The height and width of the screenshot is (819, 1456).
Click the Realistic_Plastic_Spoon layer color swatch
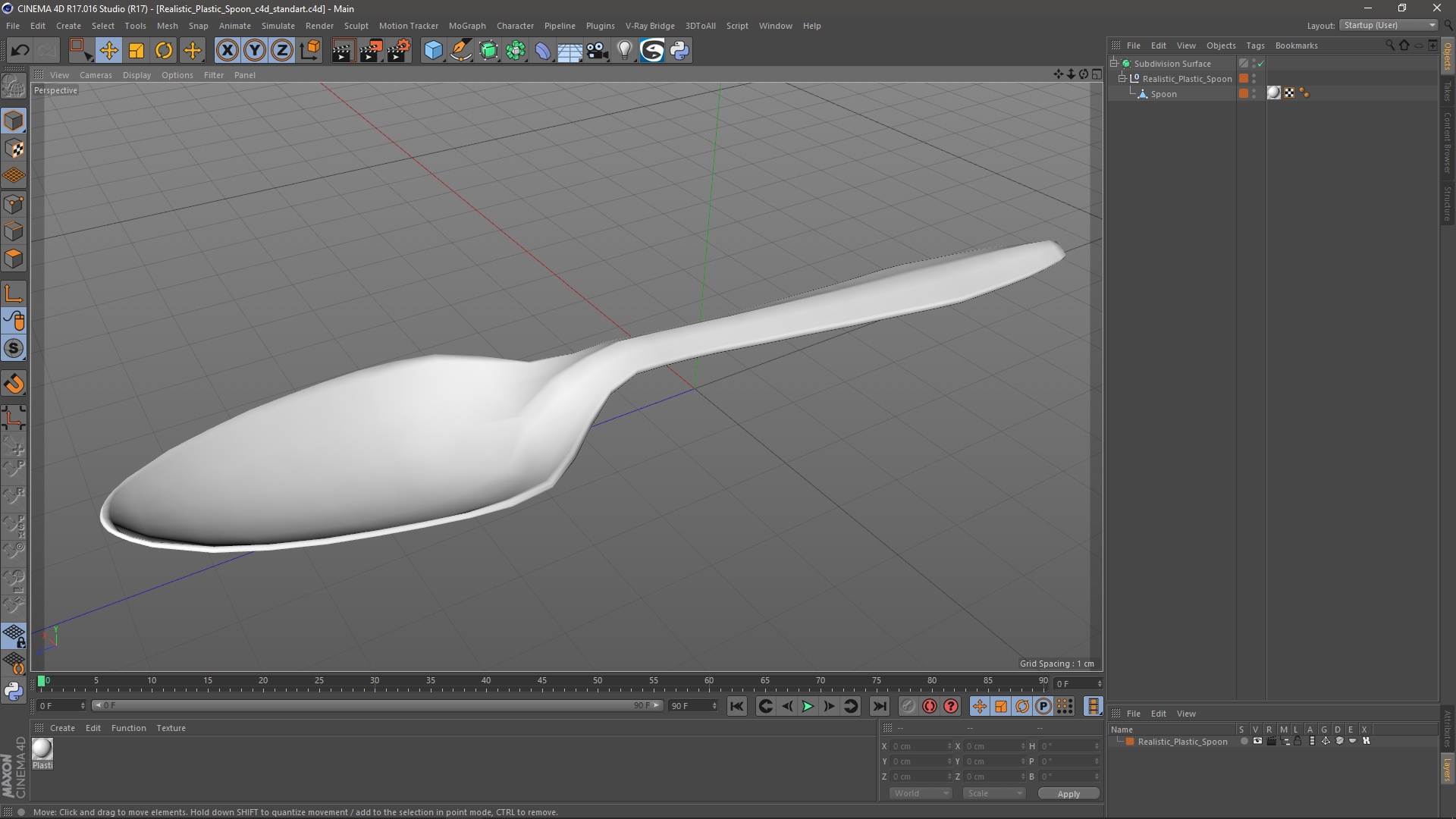tap(1130, 742)
